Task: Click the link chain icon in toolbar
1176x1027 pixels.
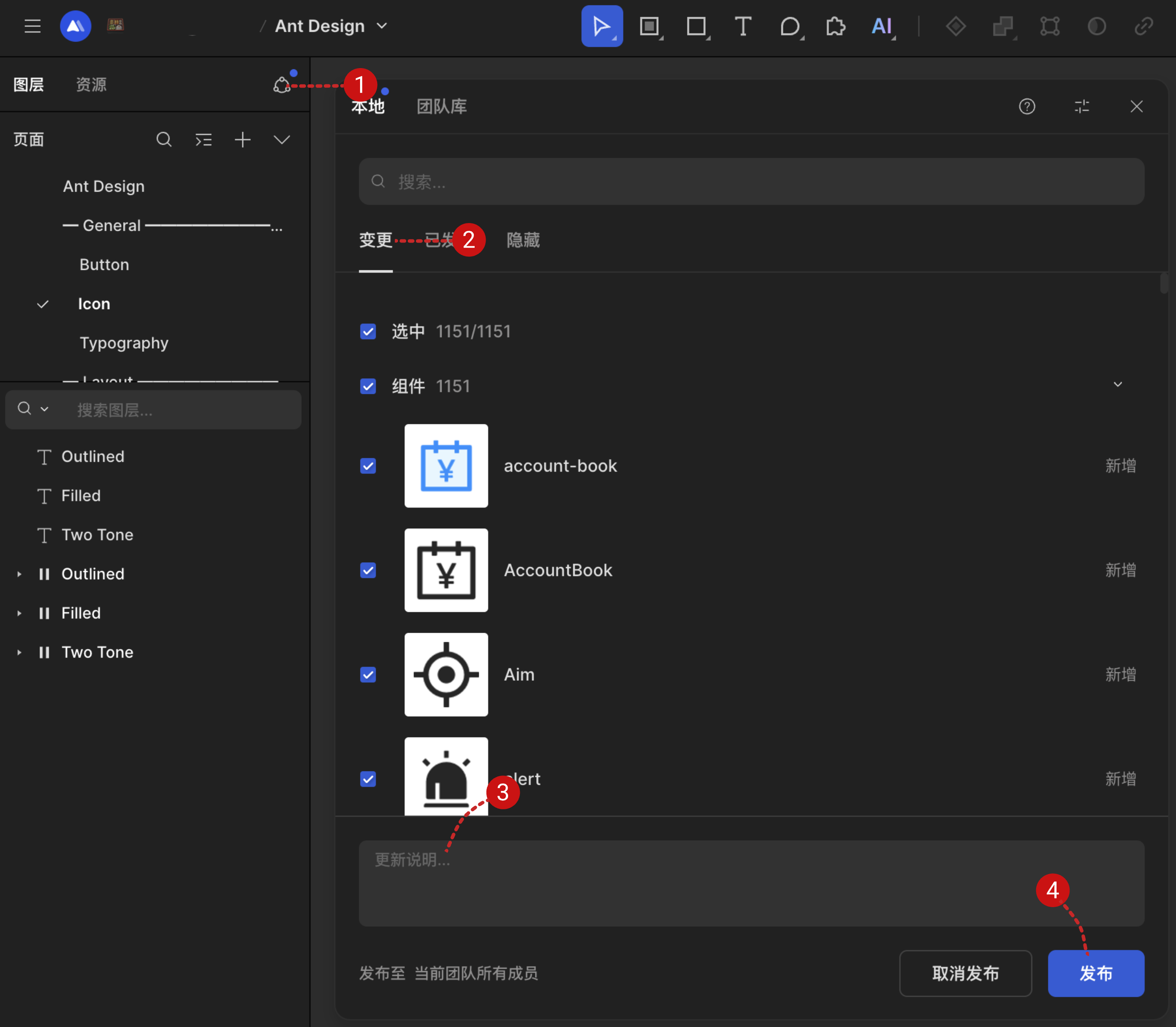Action: (x=1144, y=27)
